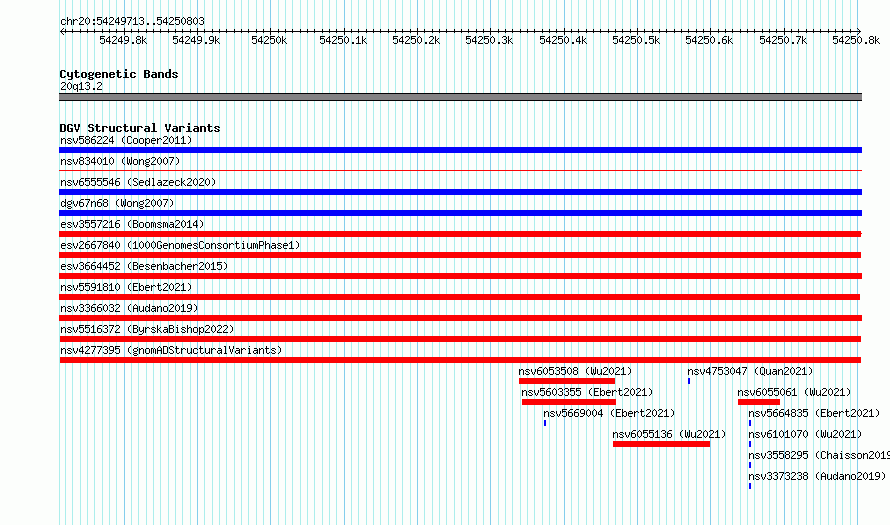Click nsv3373238 (Audano2019) label
890x525 pixels.
[x=817, y=476]
